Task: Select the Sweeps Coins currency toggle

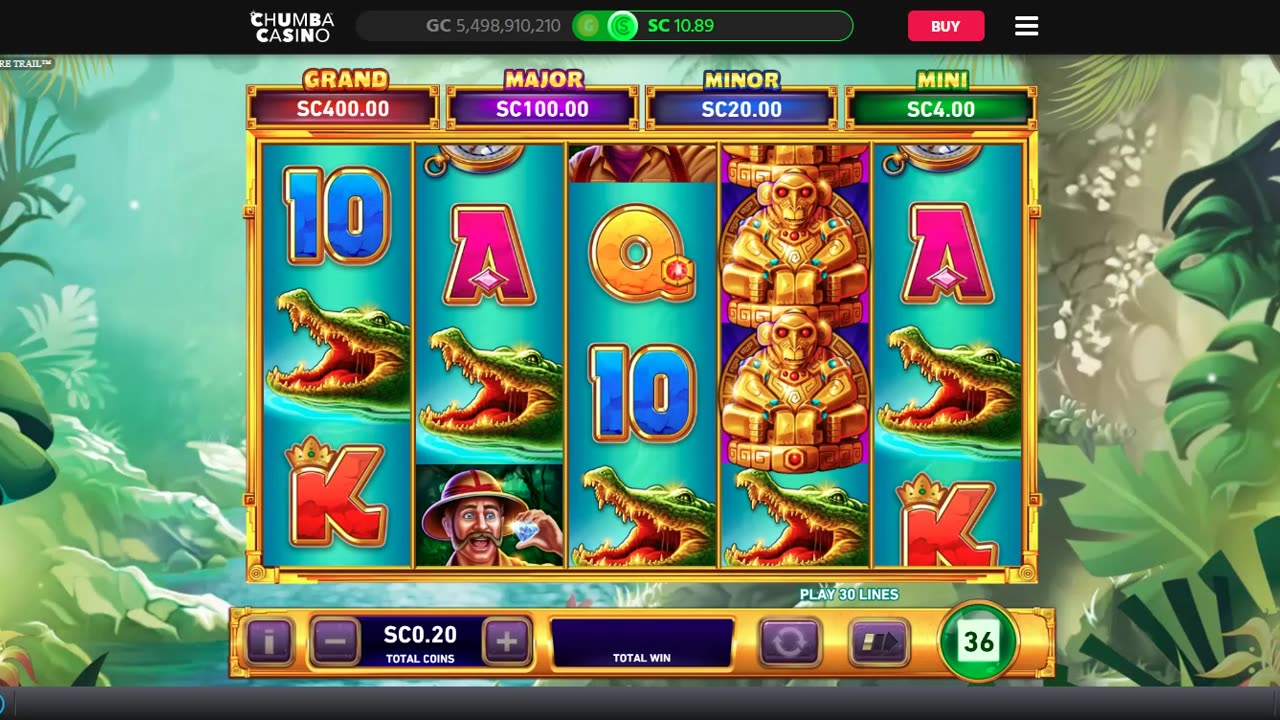Action: click(x=622, y=26)
